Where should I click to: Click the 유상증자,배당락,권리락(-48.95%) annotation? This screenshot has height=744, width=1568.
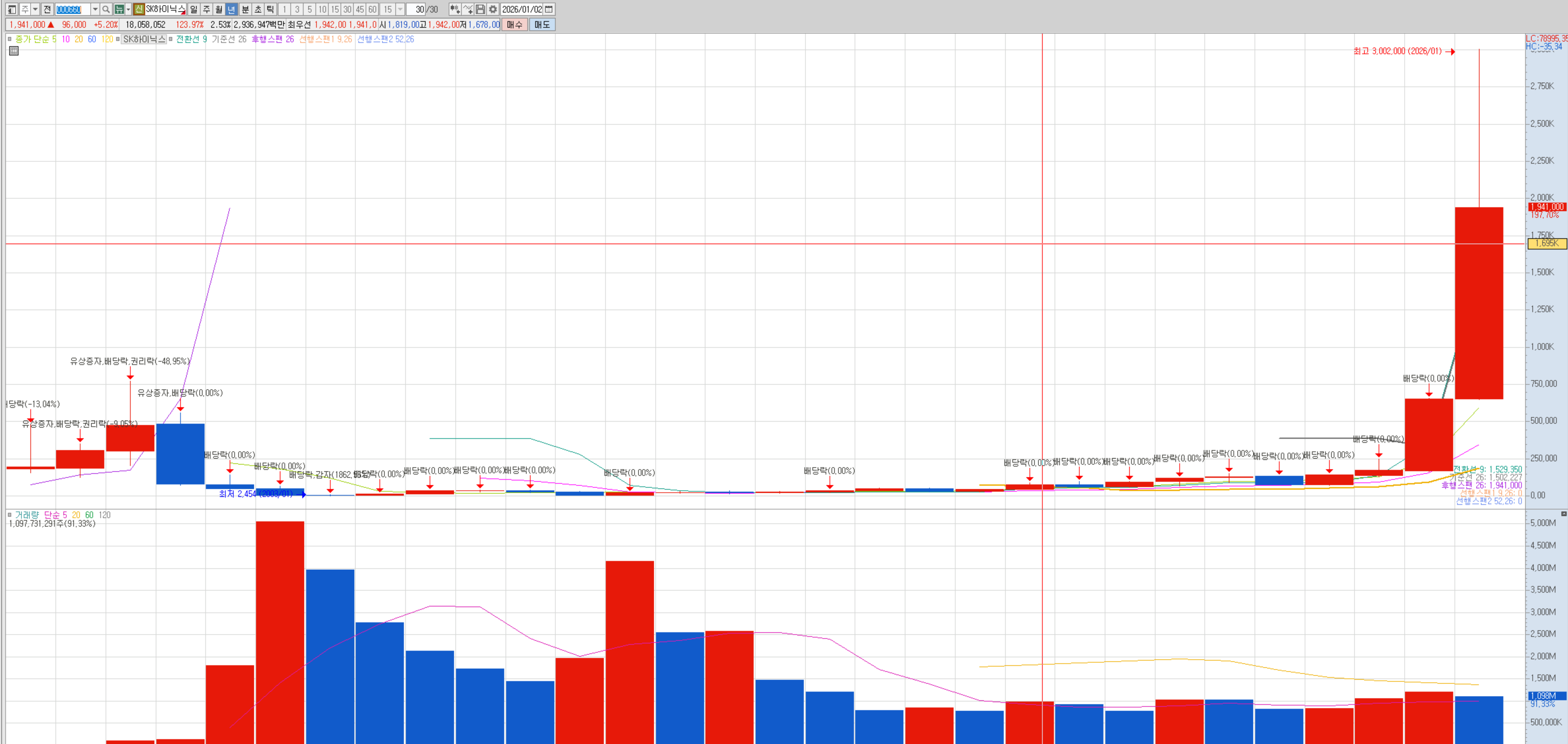(130, 361)
